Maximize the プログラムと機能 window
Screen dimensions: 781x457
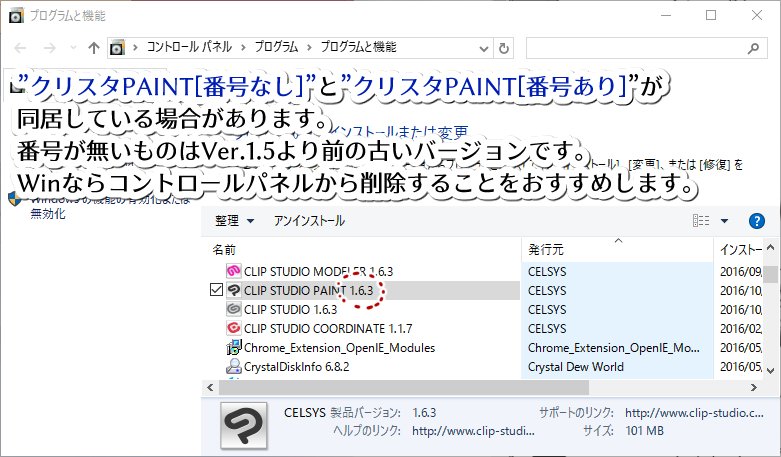pos(711,15)
